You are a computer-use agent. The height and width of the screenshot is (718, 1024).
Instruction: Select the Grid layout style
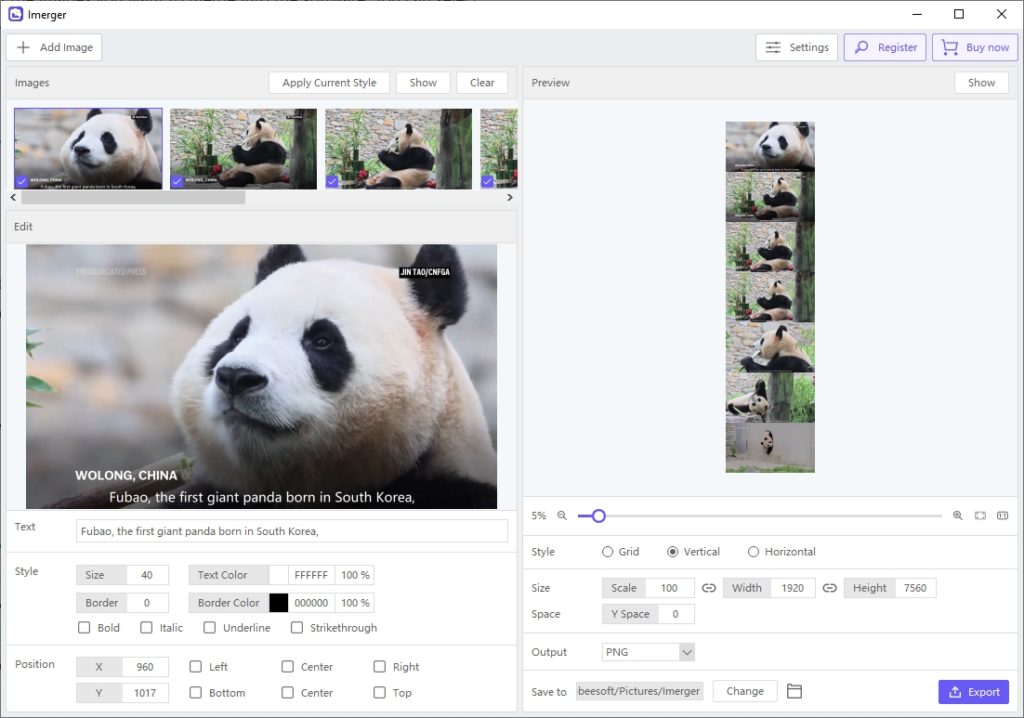(608, 551)
